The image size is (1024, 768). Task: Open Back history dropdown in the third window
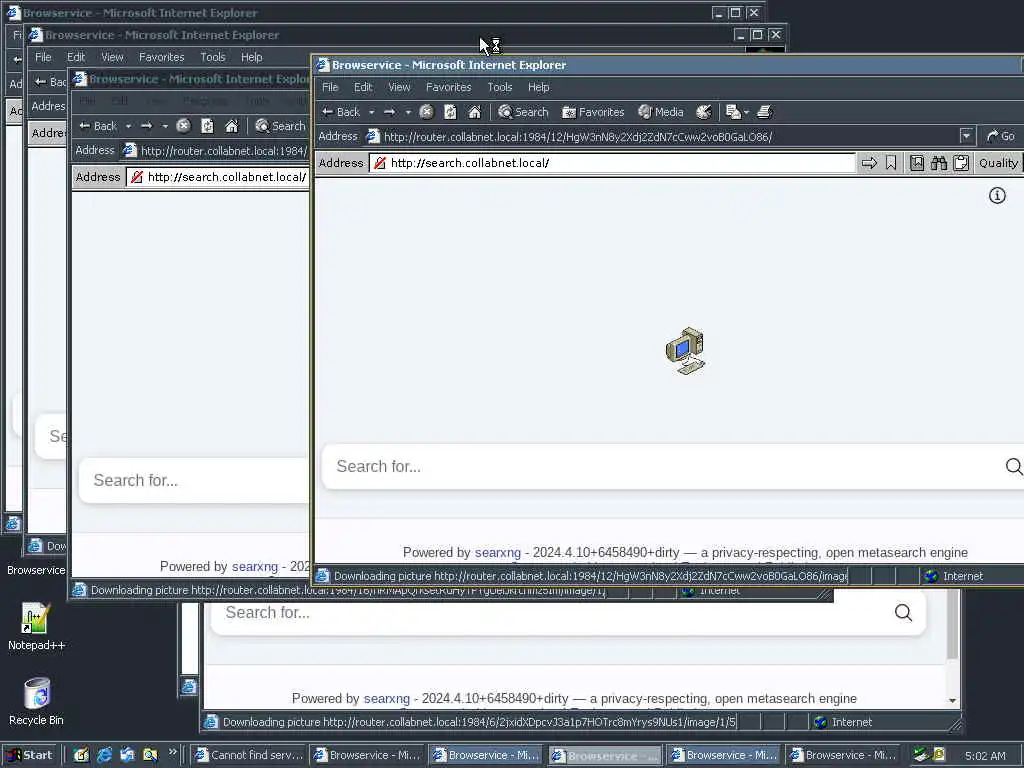129,126
